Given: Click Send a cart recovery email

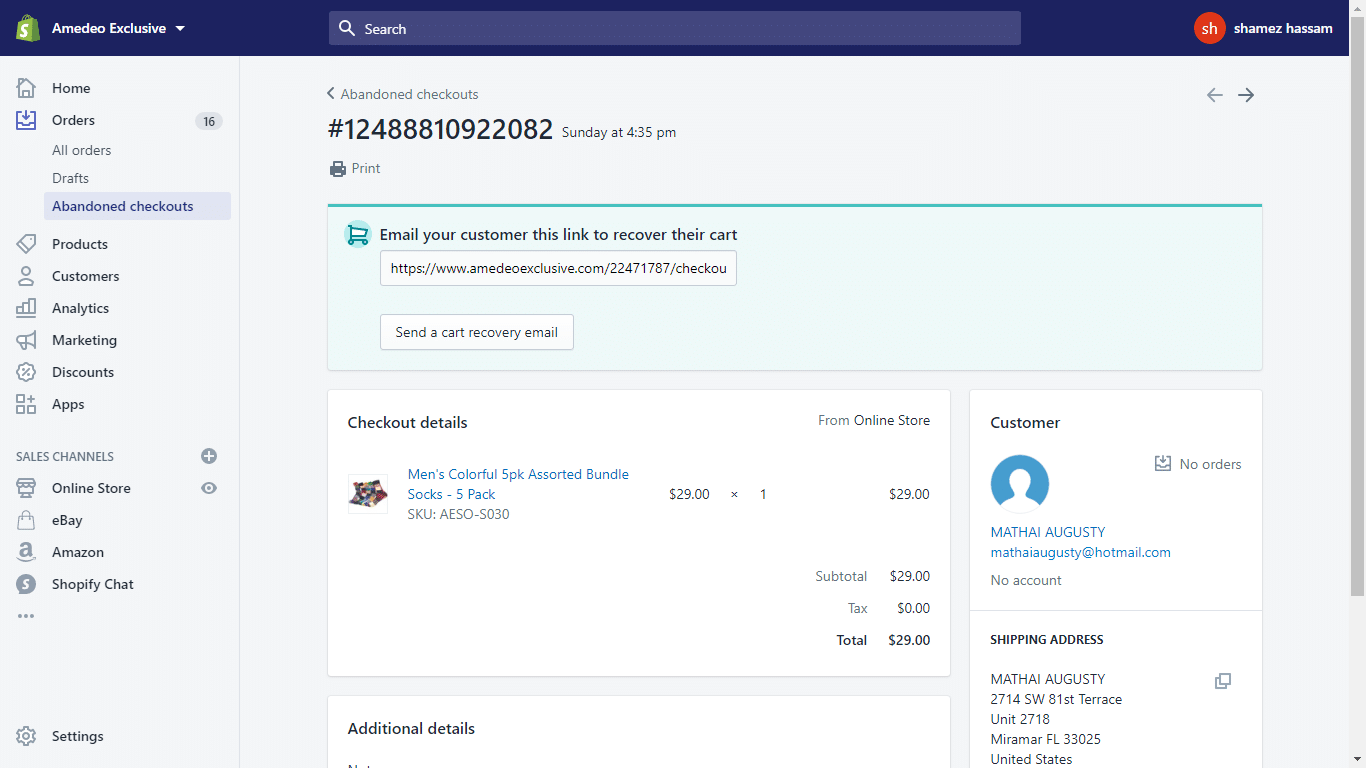Looking at the screenshot, I should coord(476,332).
